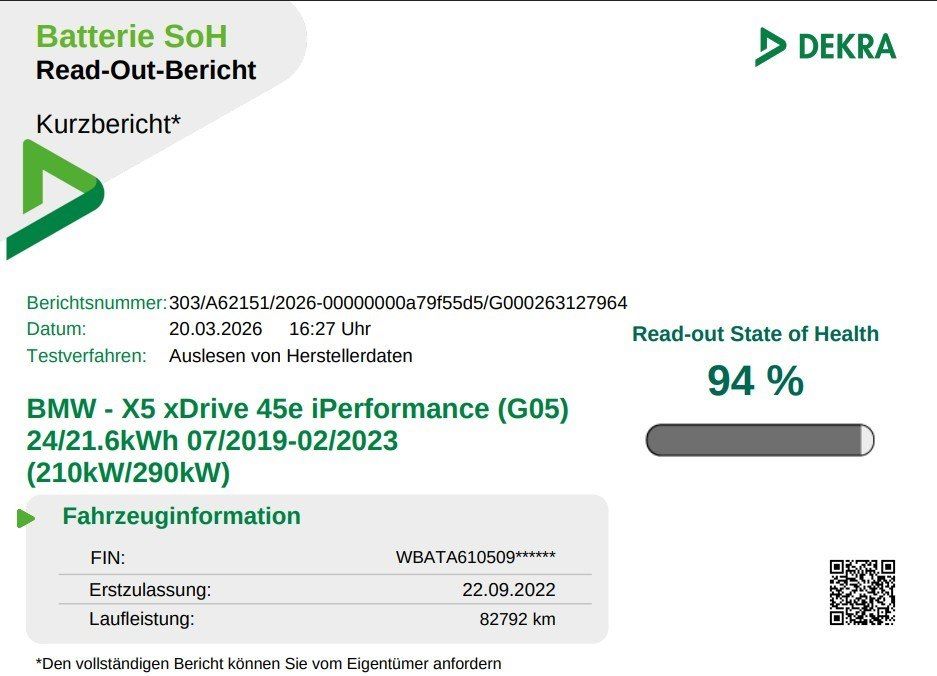Click the Kurzbericht* label
The image size is (937, 676).
point(108,124)
